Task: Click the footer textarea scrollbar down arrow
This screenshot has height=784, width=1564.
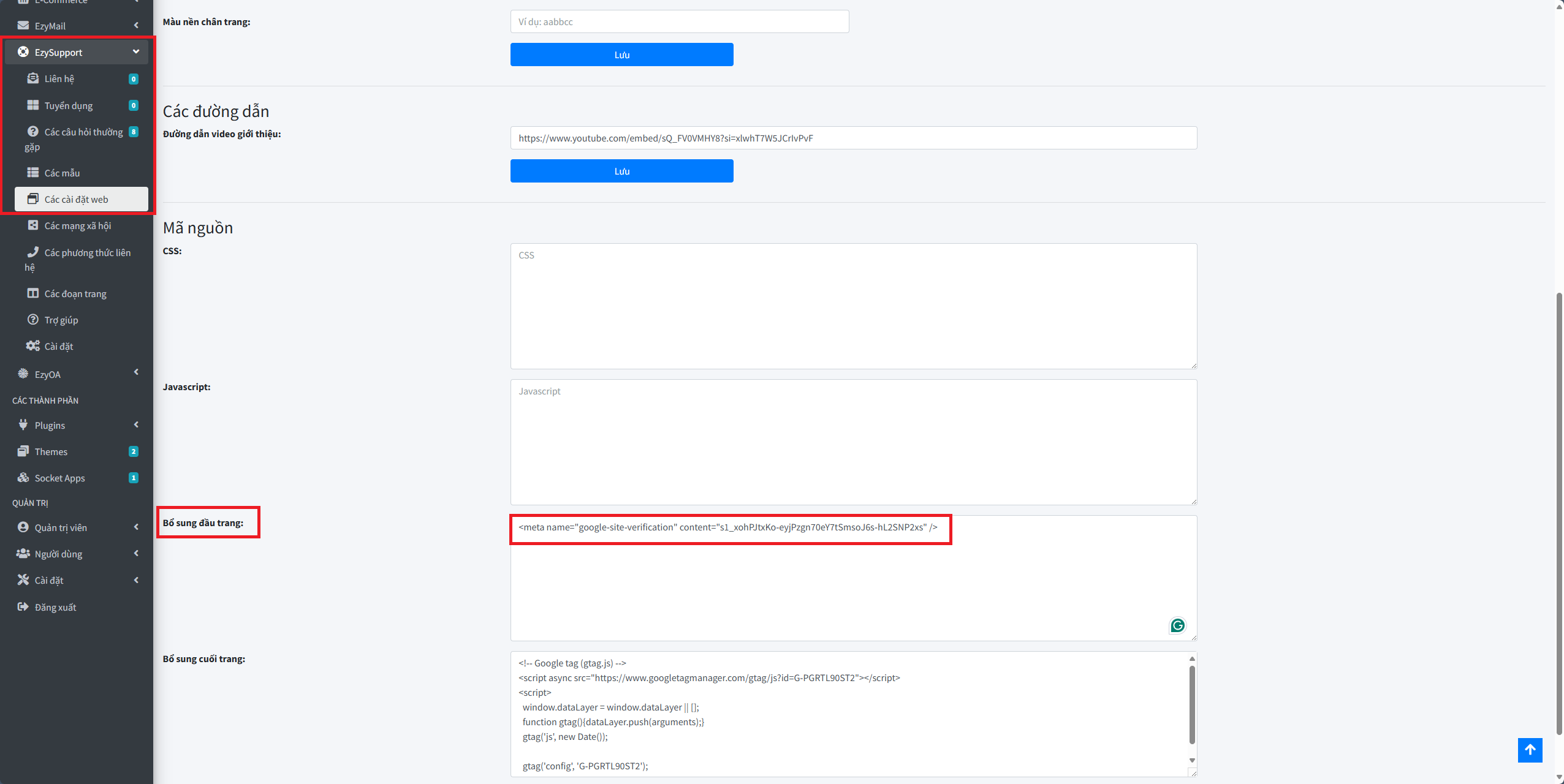Action: click(1192, 760)
